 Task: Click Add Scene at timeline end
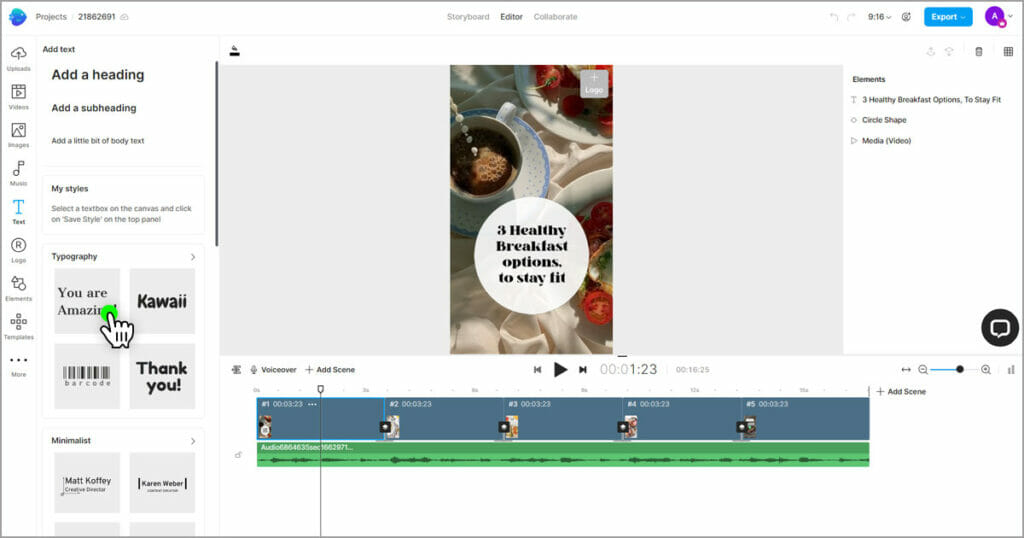(x=901, y=392)
